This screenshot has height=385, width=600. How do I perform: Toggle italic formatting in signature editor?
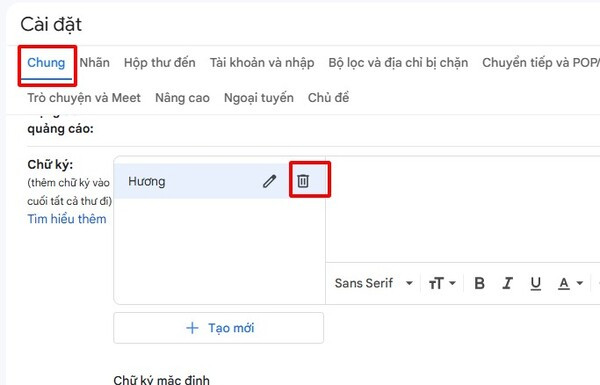click(x=507, y=283)
